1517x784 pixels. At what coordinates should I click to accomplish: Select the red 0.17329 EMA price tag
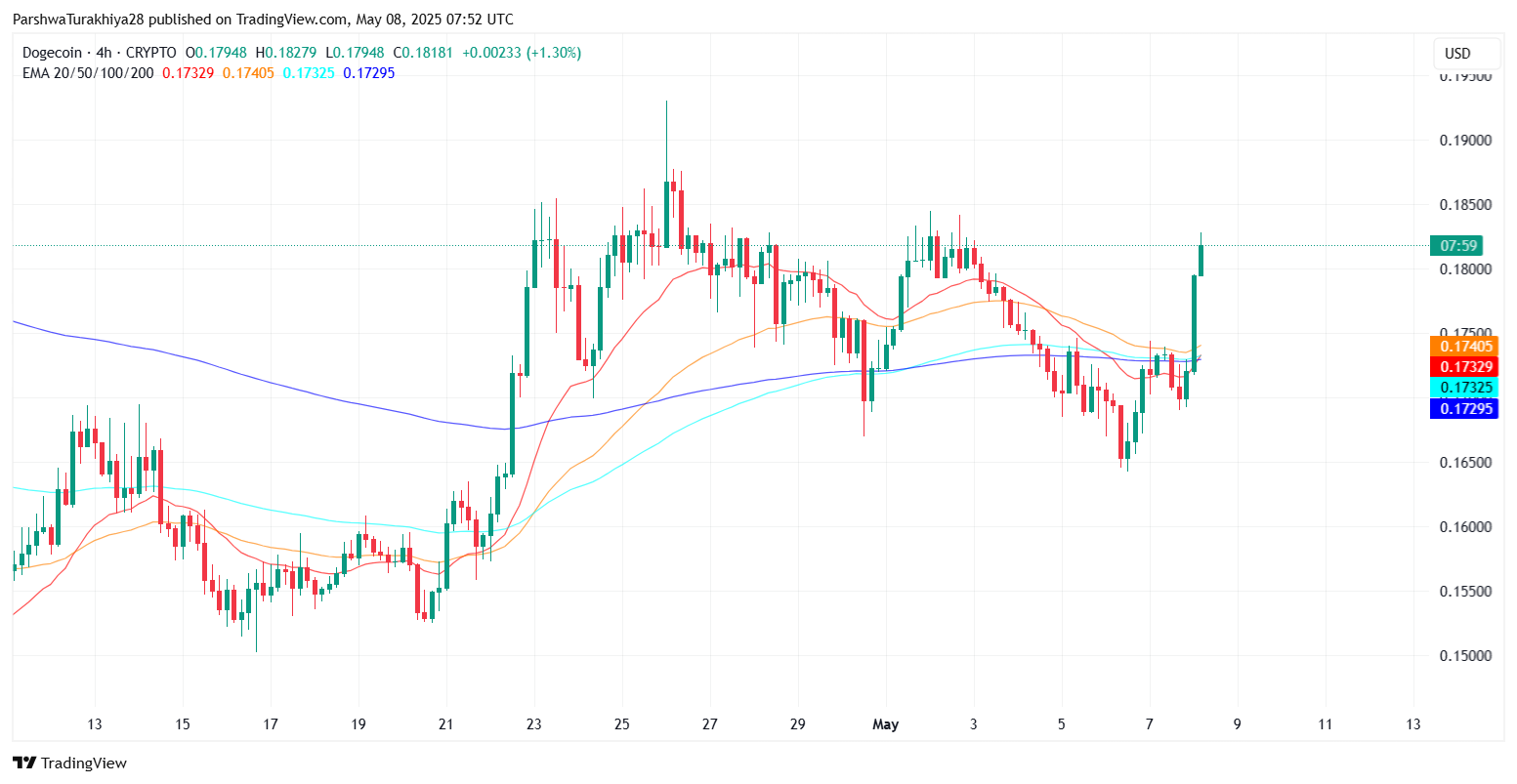(x=1464, y=366)
